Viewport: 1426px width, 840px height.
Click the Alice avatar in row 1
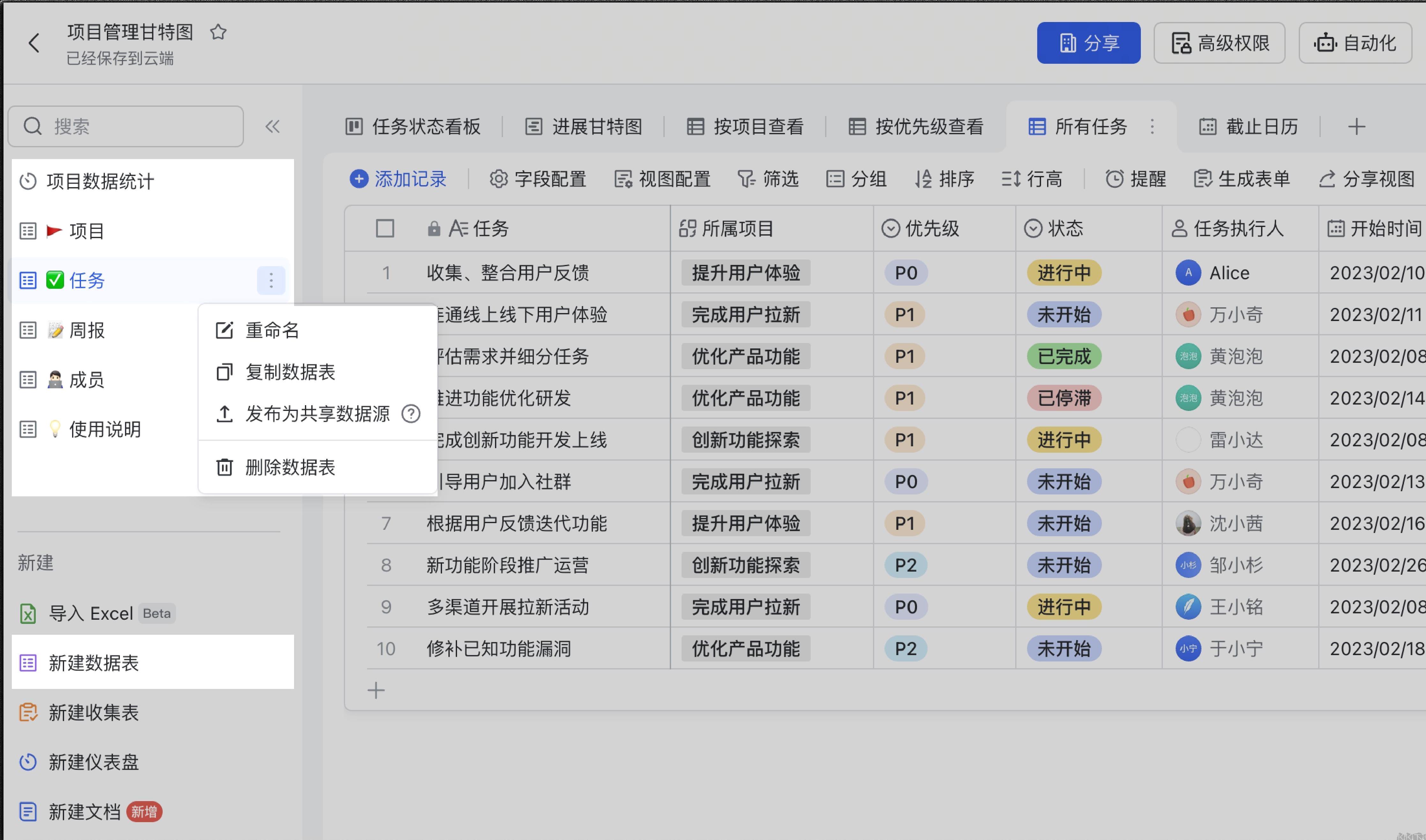tap(1188, 273)
